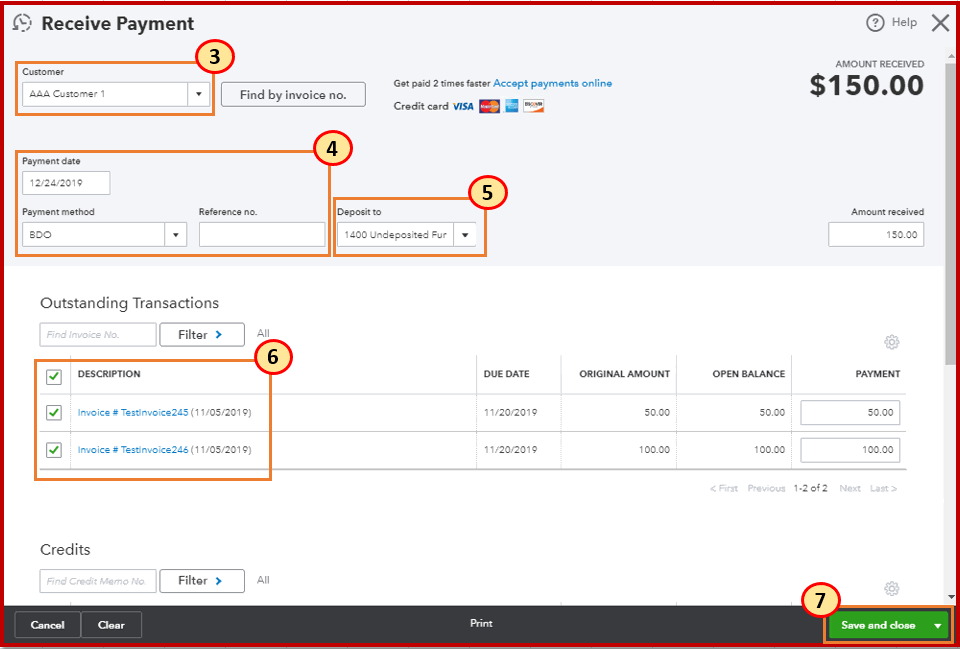Click the $150.00 amount received total
960x649 pixels.
[866, 85]
